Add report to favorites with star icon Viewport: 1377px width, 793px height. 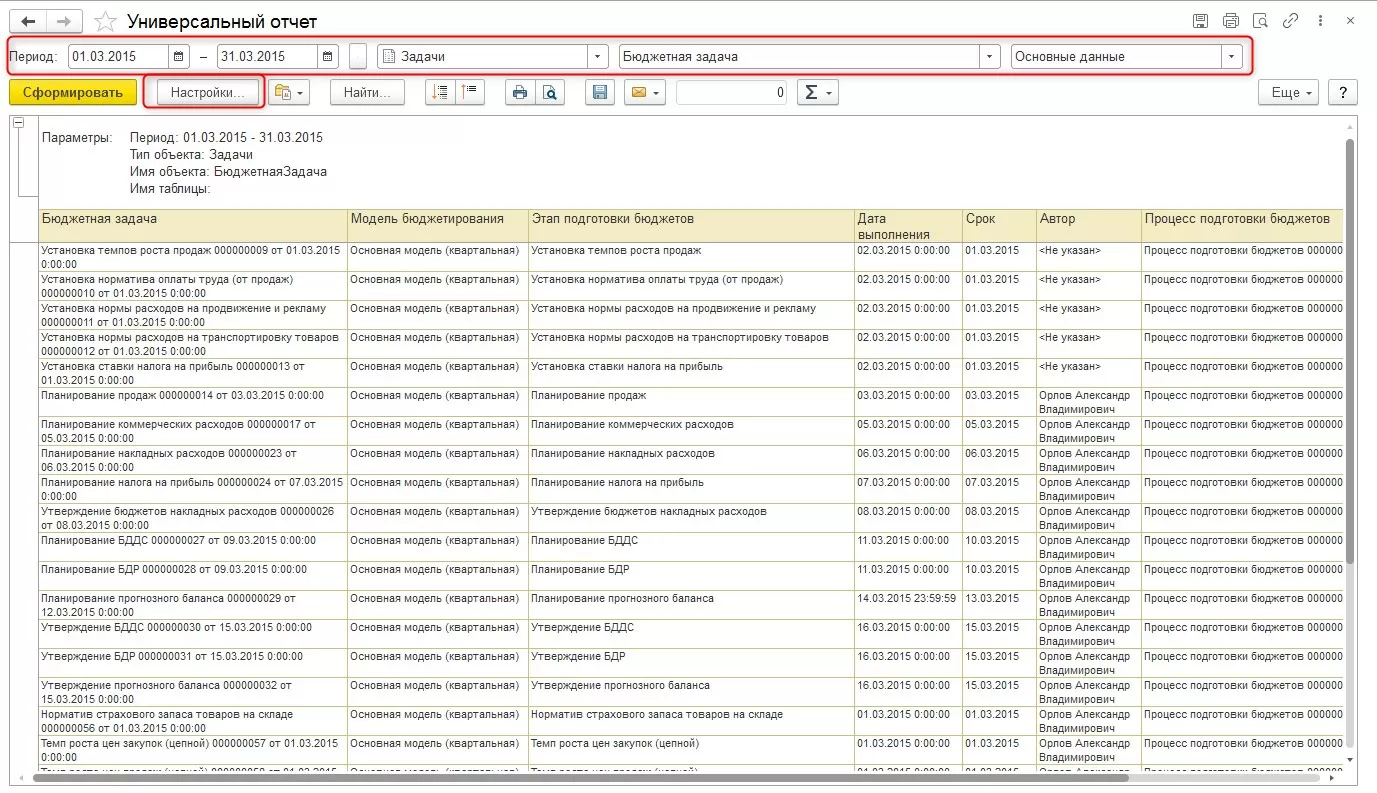click(103, 21)
